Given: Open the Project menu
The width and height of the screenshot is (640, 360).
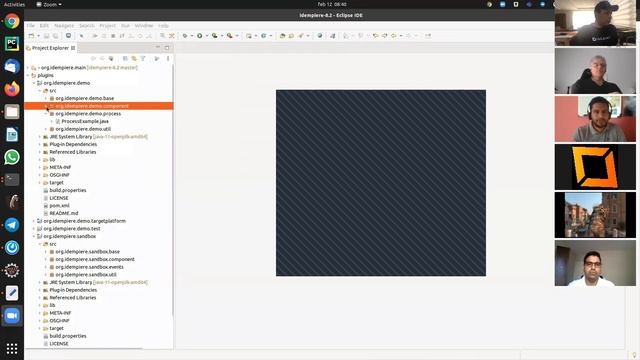Looking at the screenshot, I should coord(107,26).
